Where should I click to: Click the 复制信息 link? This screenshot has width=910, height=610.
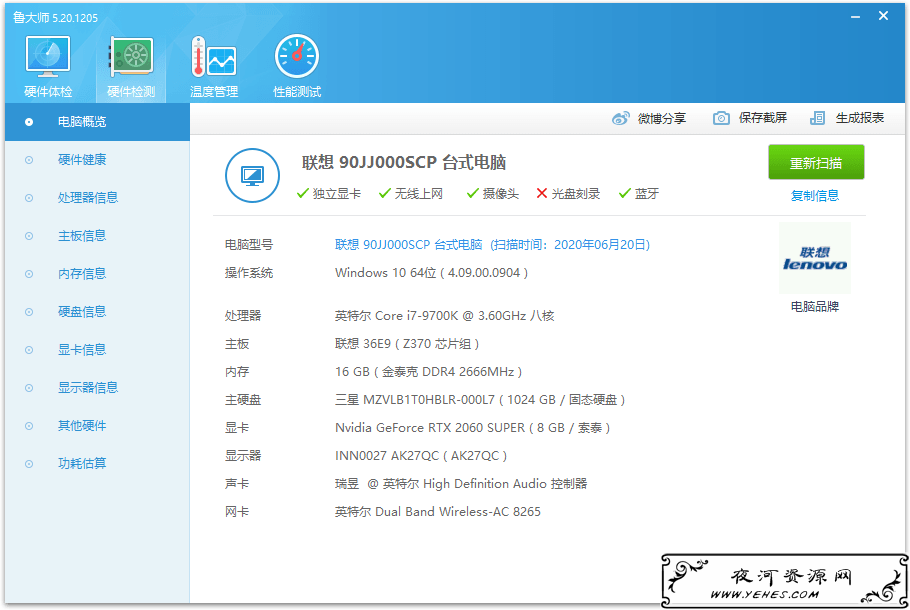pyautogui.click(x=815, y=196)
